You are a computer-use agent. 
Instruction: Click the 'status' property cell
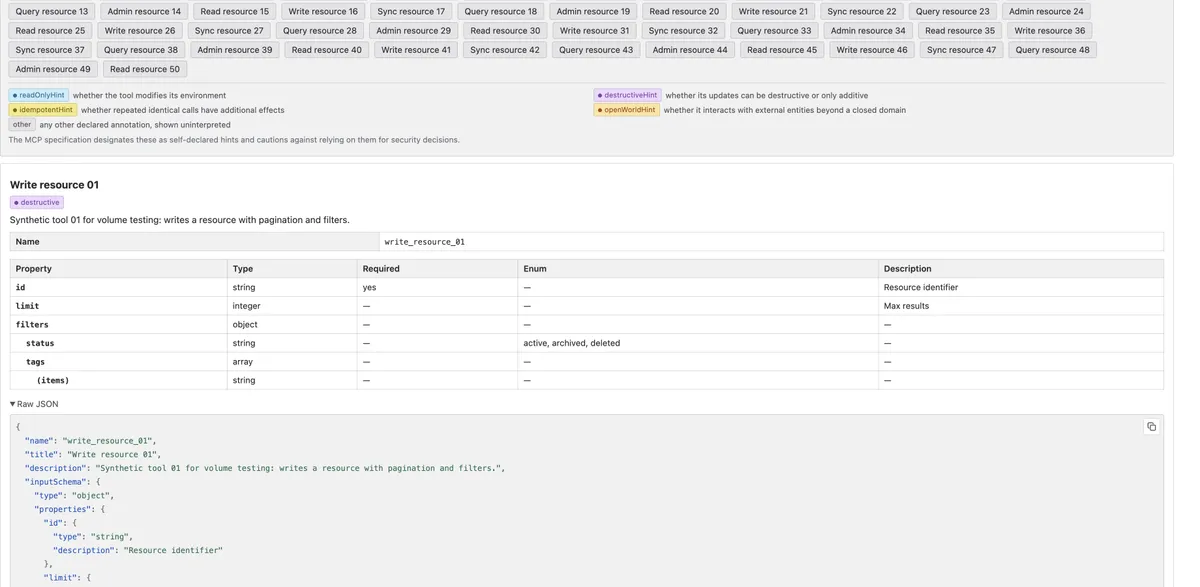pos(119,343)
